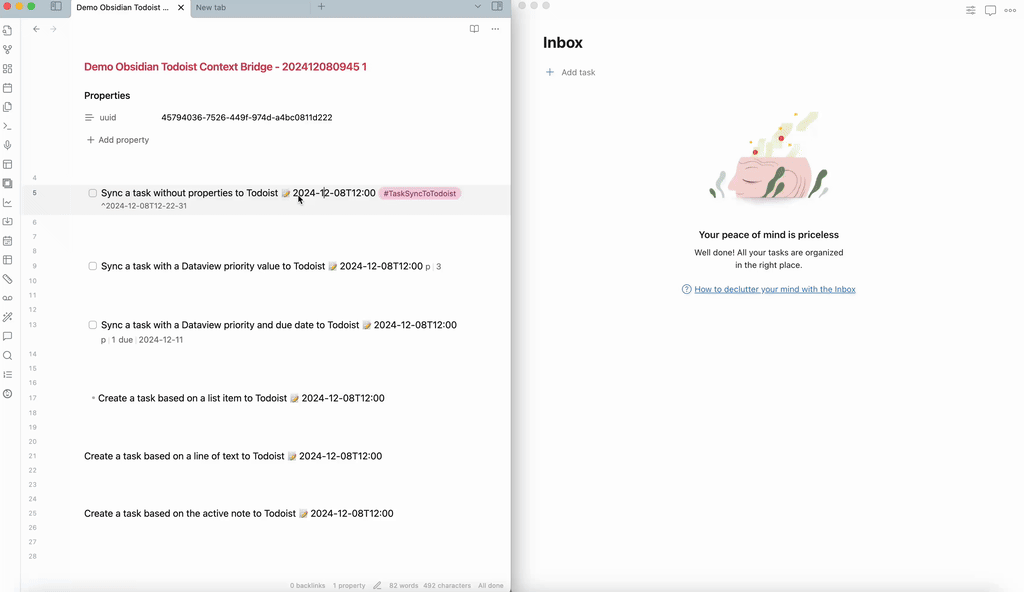
Task: Switch to the 'New tab' tab
Action: (x=211, y=7)
